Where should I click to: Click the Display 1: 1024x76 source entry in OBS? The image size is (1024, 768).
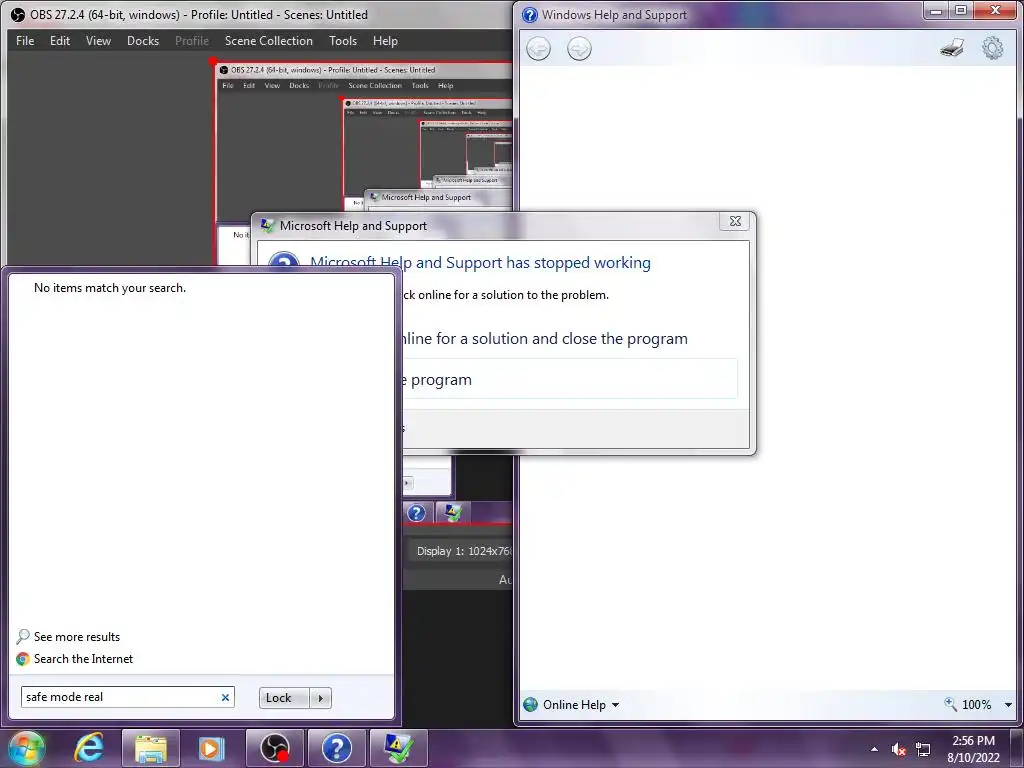(x=462, y=551)
